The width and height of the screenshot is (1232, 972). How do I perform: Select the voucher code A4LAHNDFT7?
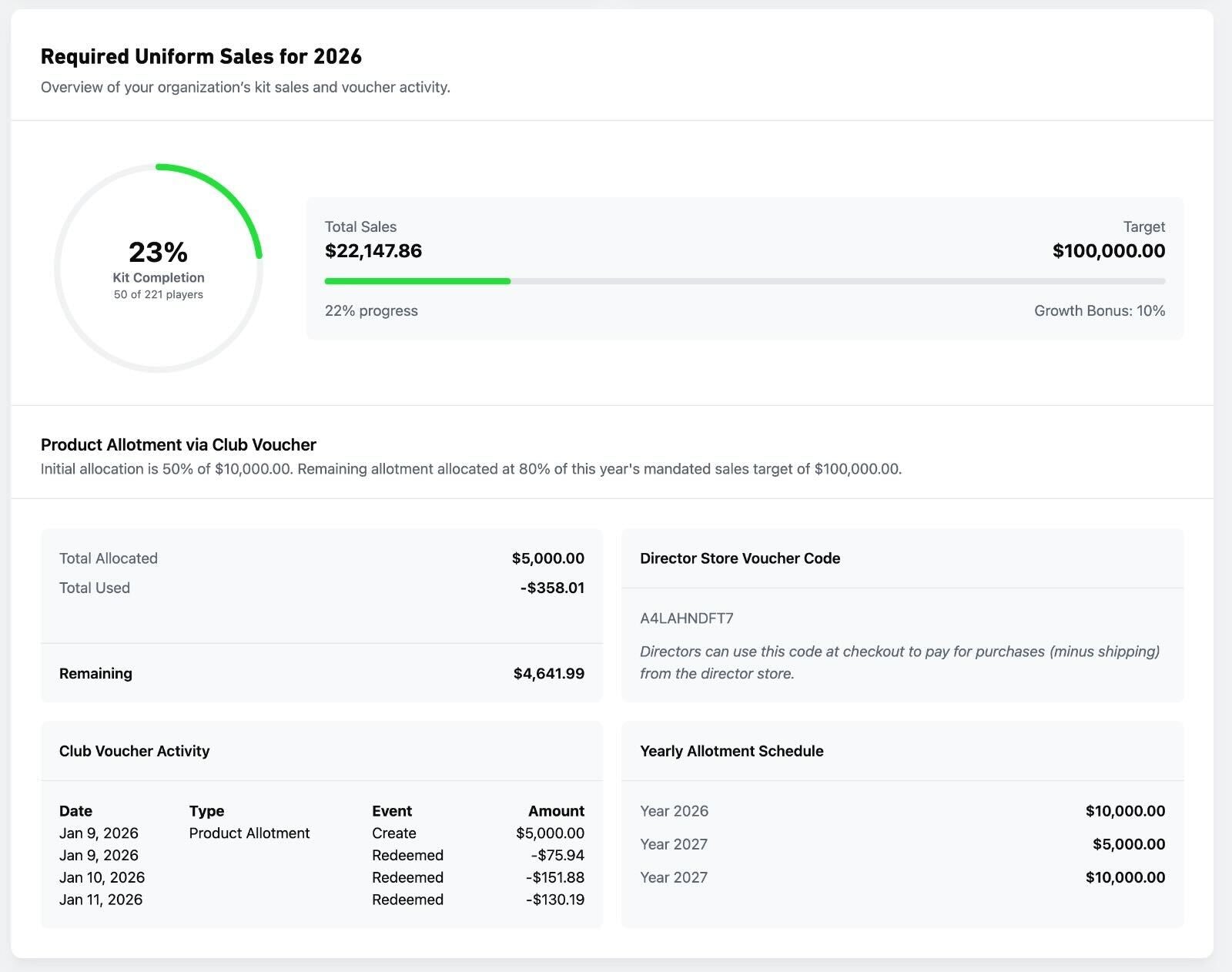pos(686,618)
